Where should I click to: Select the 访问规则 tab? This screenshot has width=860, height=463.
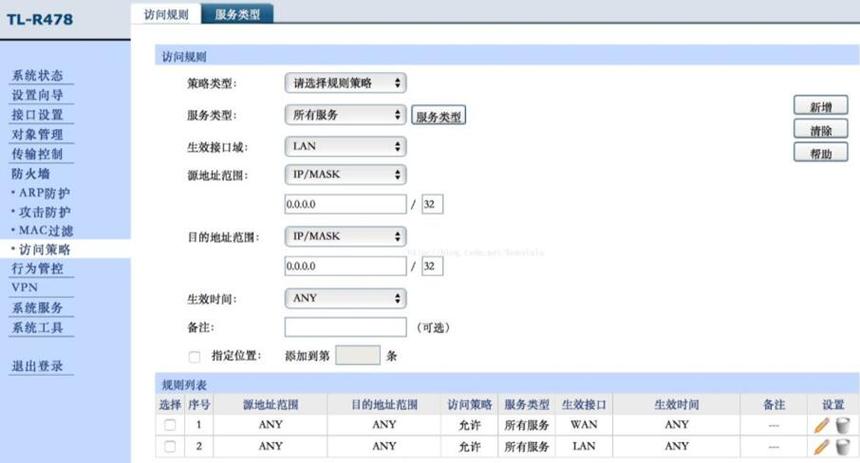point(166,14)
